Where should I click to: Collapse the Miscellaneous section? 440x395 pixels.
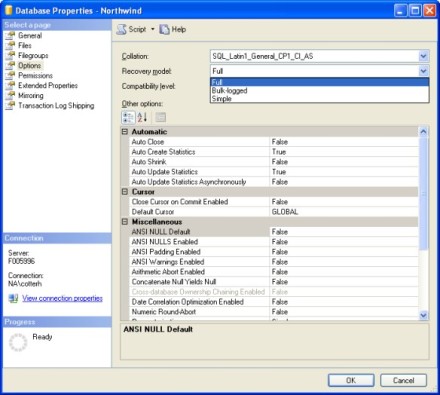coord(125,222)
